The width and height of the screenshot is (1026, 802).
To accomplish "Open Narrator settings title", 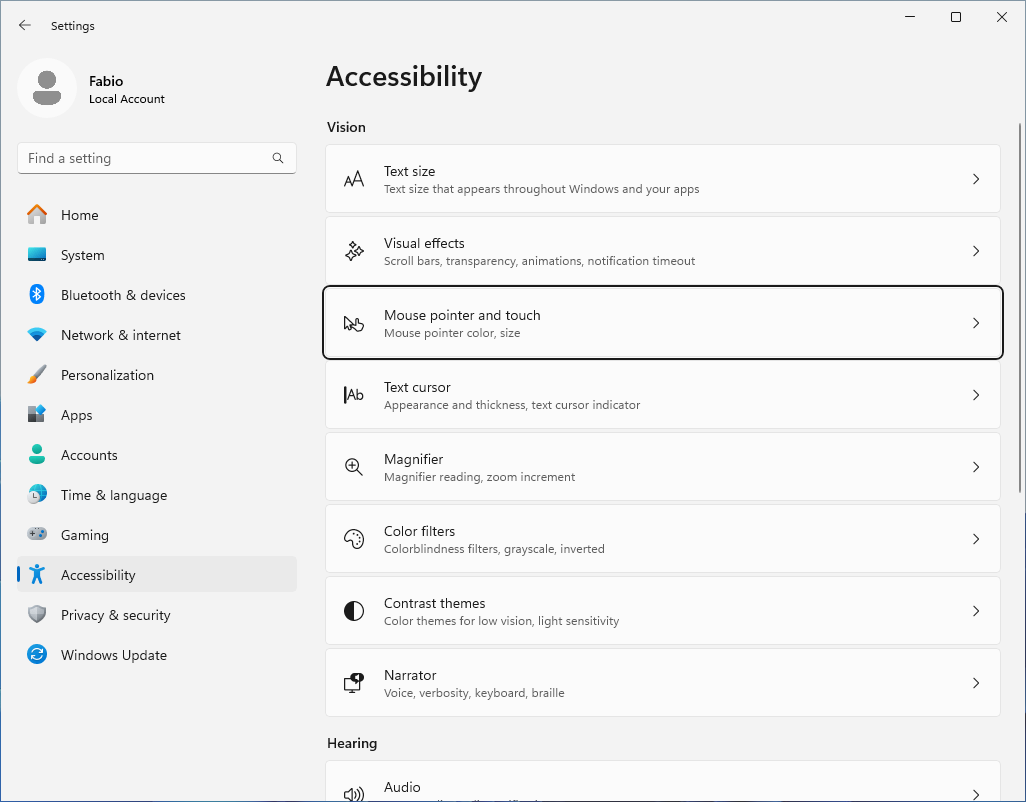I will 410,675.
